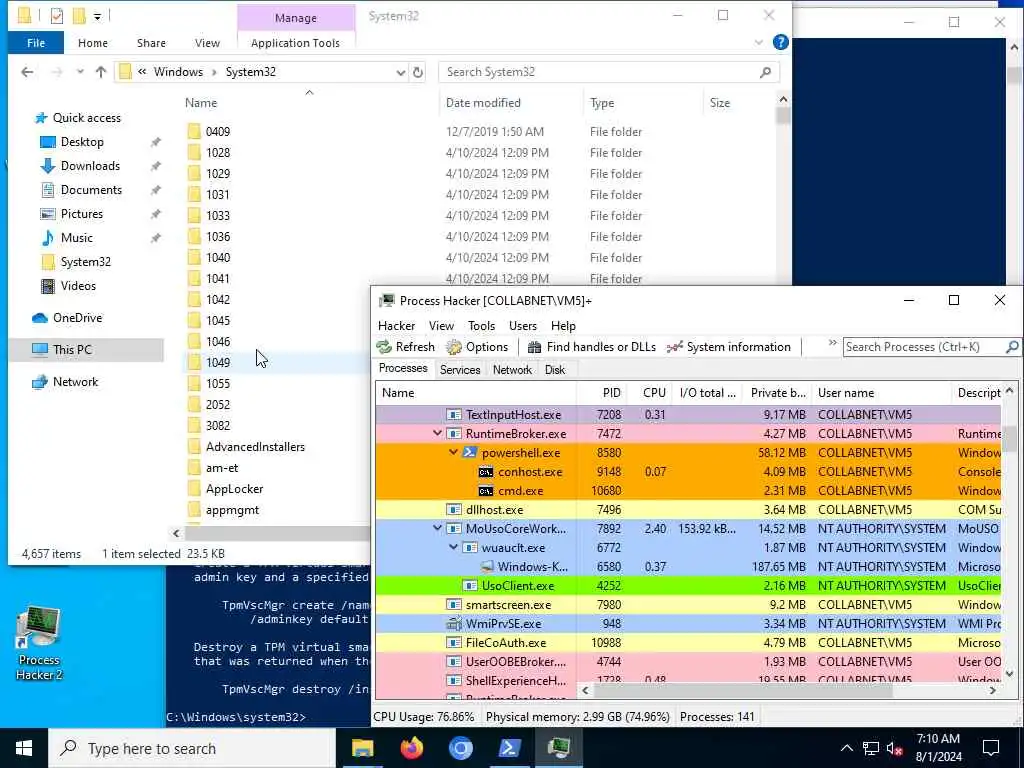The height and width of the screenshot is (768, 1024).
Task: Open the Explorer File tab
Action: (x=36, y=42)
